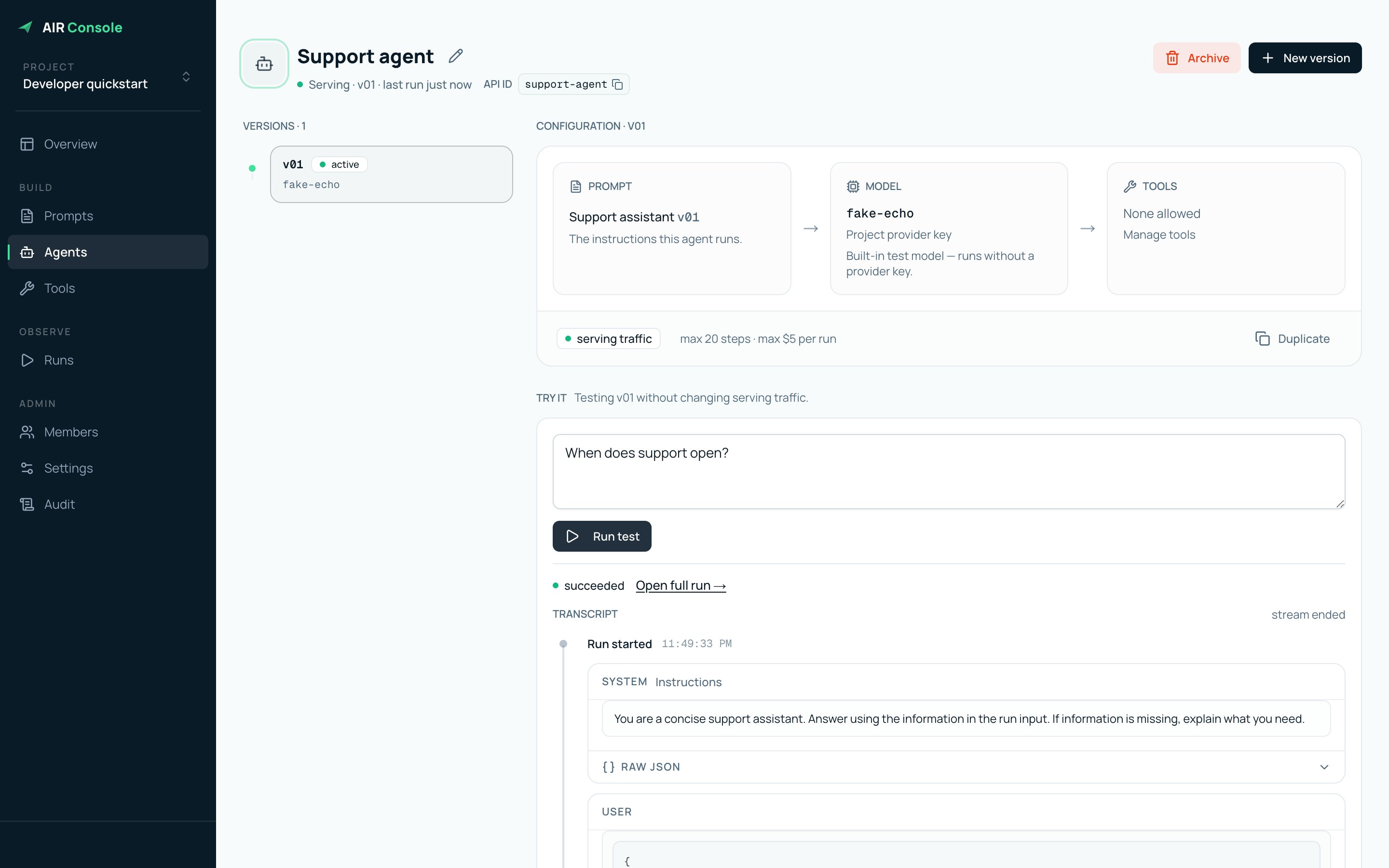Viewport: 1389px width, 868px height.
Task: Click the Agents robot icon in sidebar
Action: 27,252
